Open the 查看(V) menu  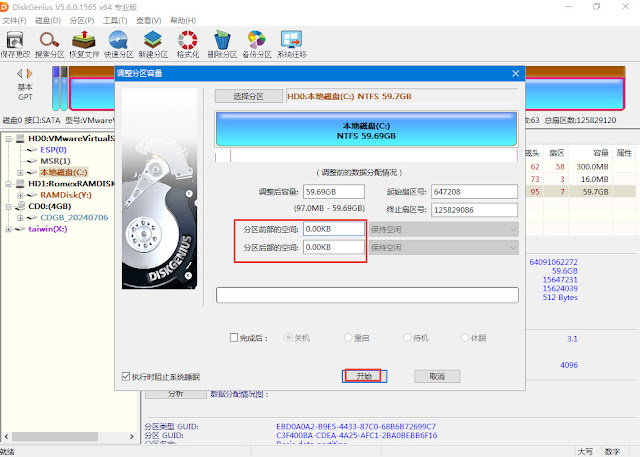[149, 20]
